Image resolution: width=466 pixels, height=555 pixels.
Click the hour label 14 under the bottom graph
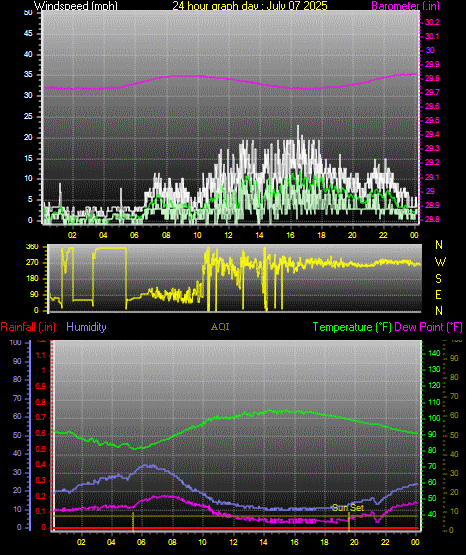pos(263,542)
